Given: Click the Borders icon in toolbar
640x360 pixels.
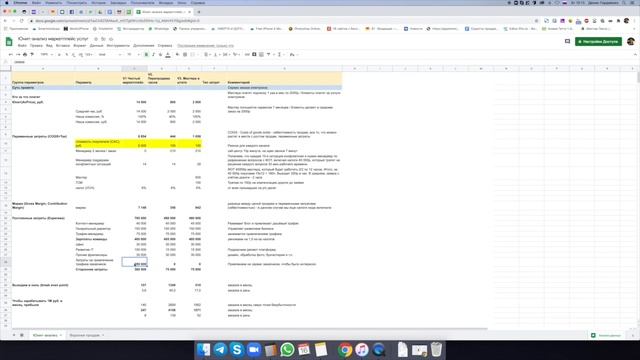Looking at the screenshot, I should (185, 54).
